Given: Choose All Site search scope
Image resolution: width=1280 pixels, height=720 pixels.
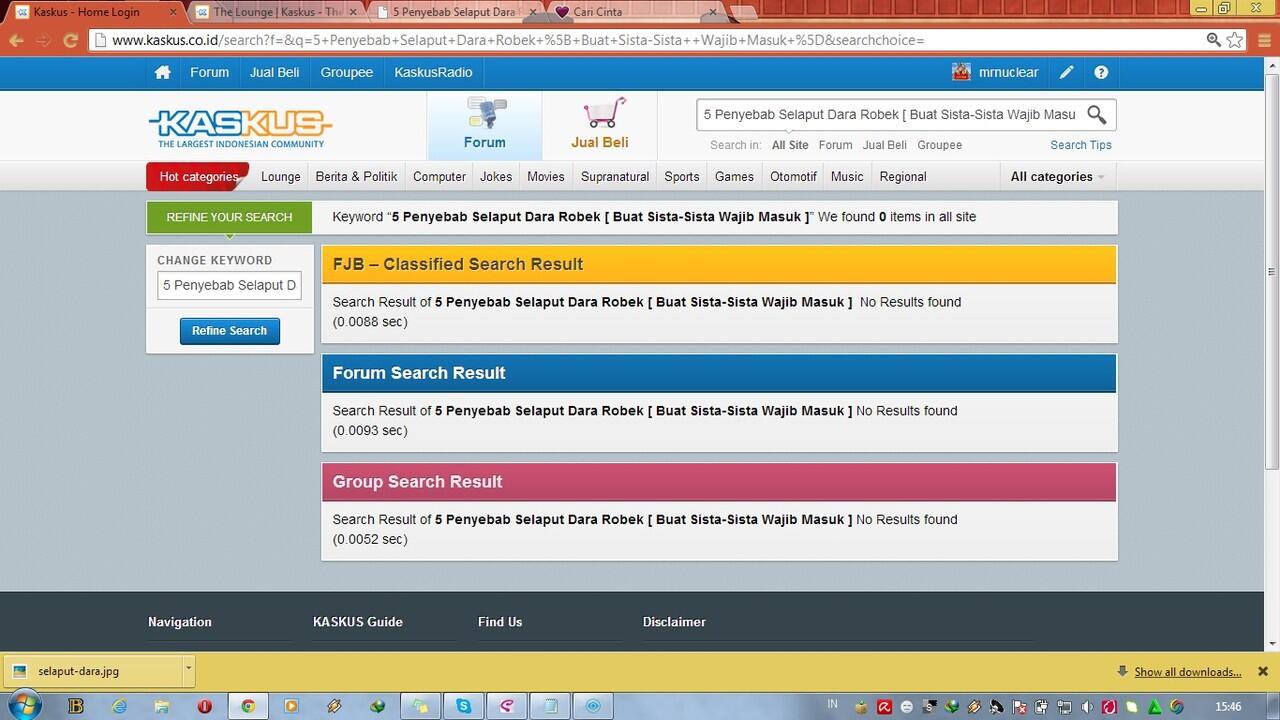Looking at the screenshot, I should click(x=790, y=145).
